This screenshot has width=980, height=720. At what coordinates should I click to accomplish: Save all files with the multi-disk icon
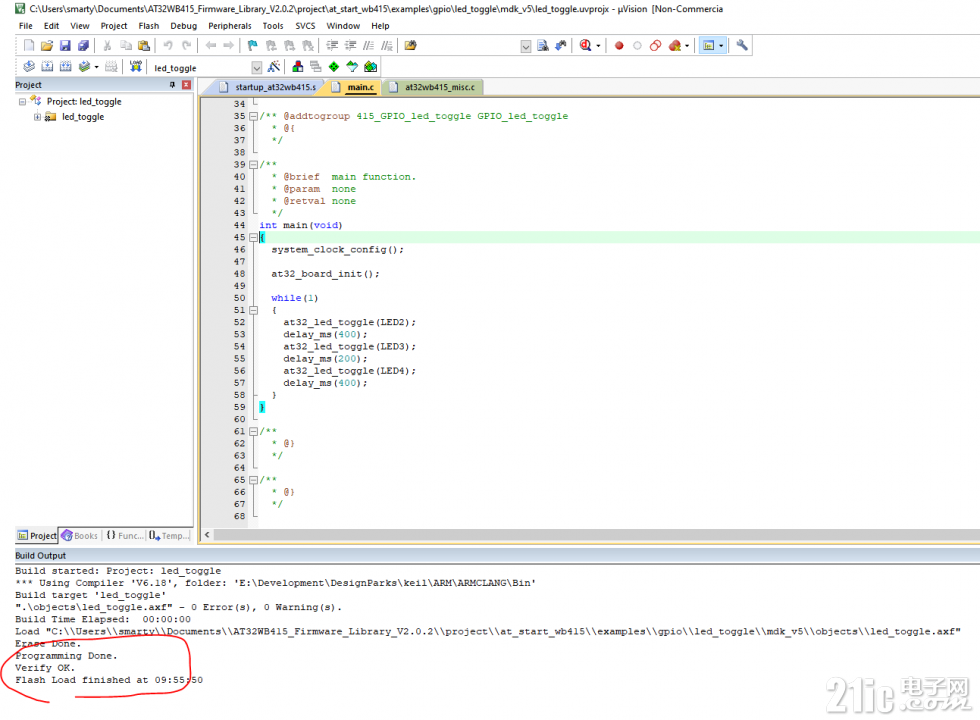point(83,46)
